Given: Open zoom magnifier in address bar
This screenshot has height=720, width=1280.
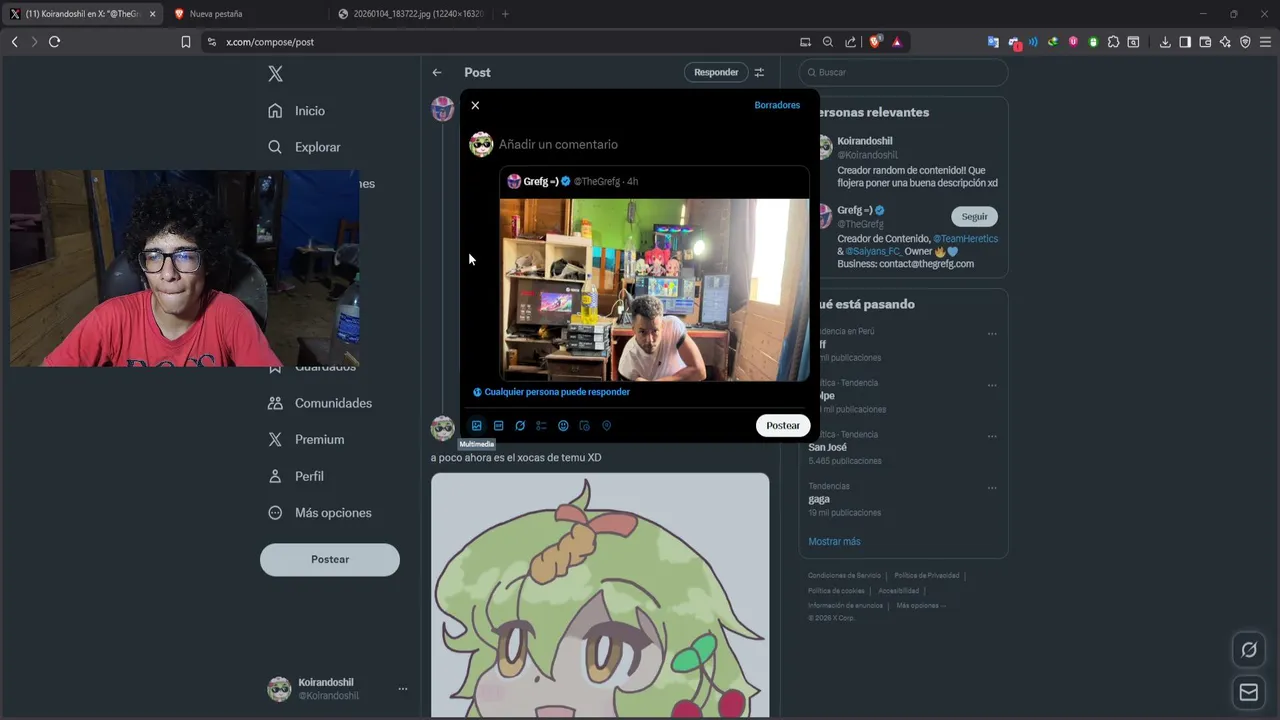Looking at the screenshot, I should coord(828,42).
